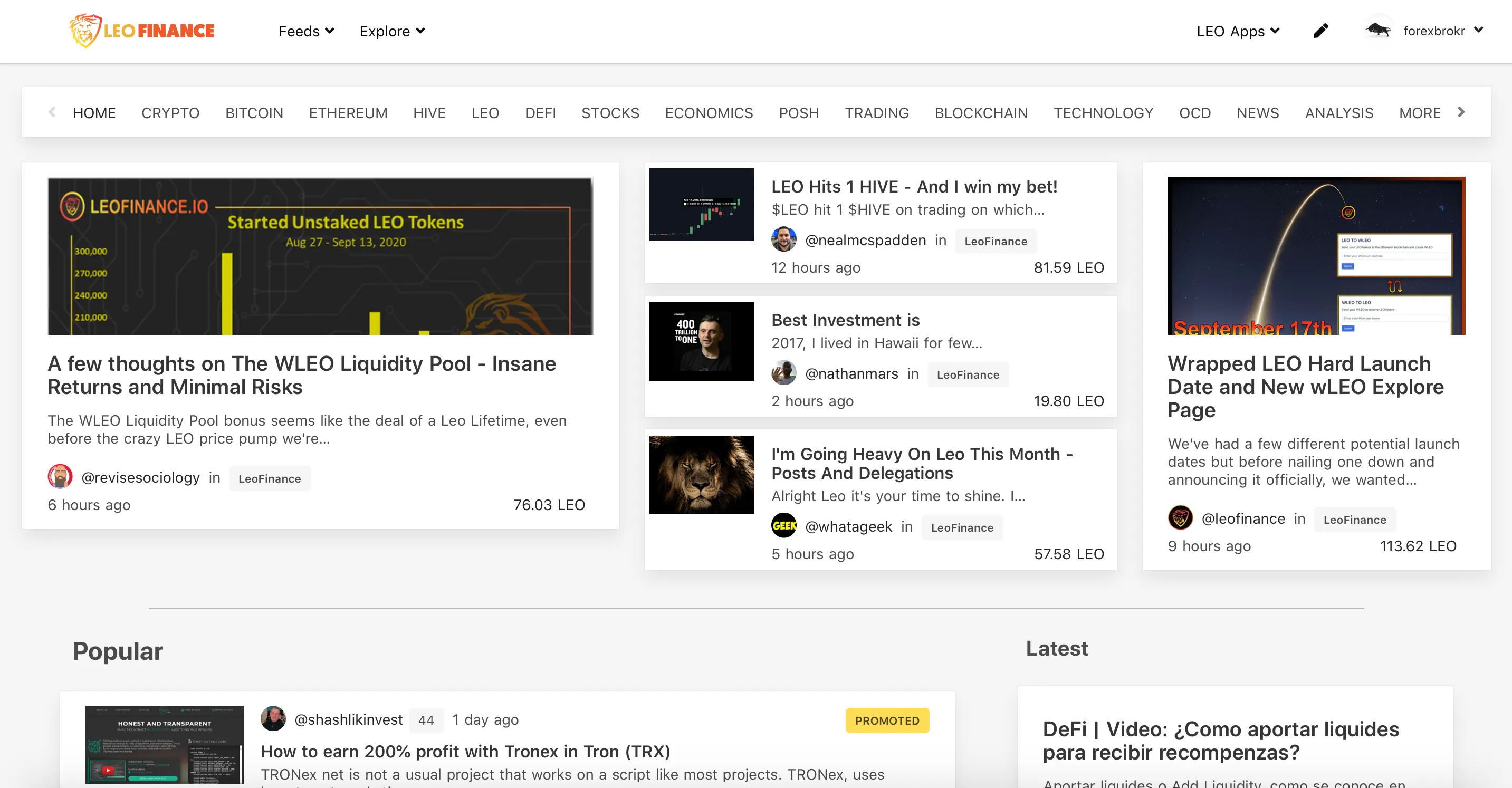Visit @whatageek profile link
This screenshot has width=1512, height=788.
coord(848,526)
